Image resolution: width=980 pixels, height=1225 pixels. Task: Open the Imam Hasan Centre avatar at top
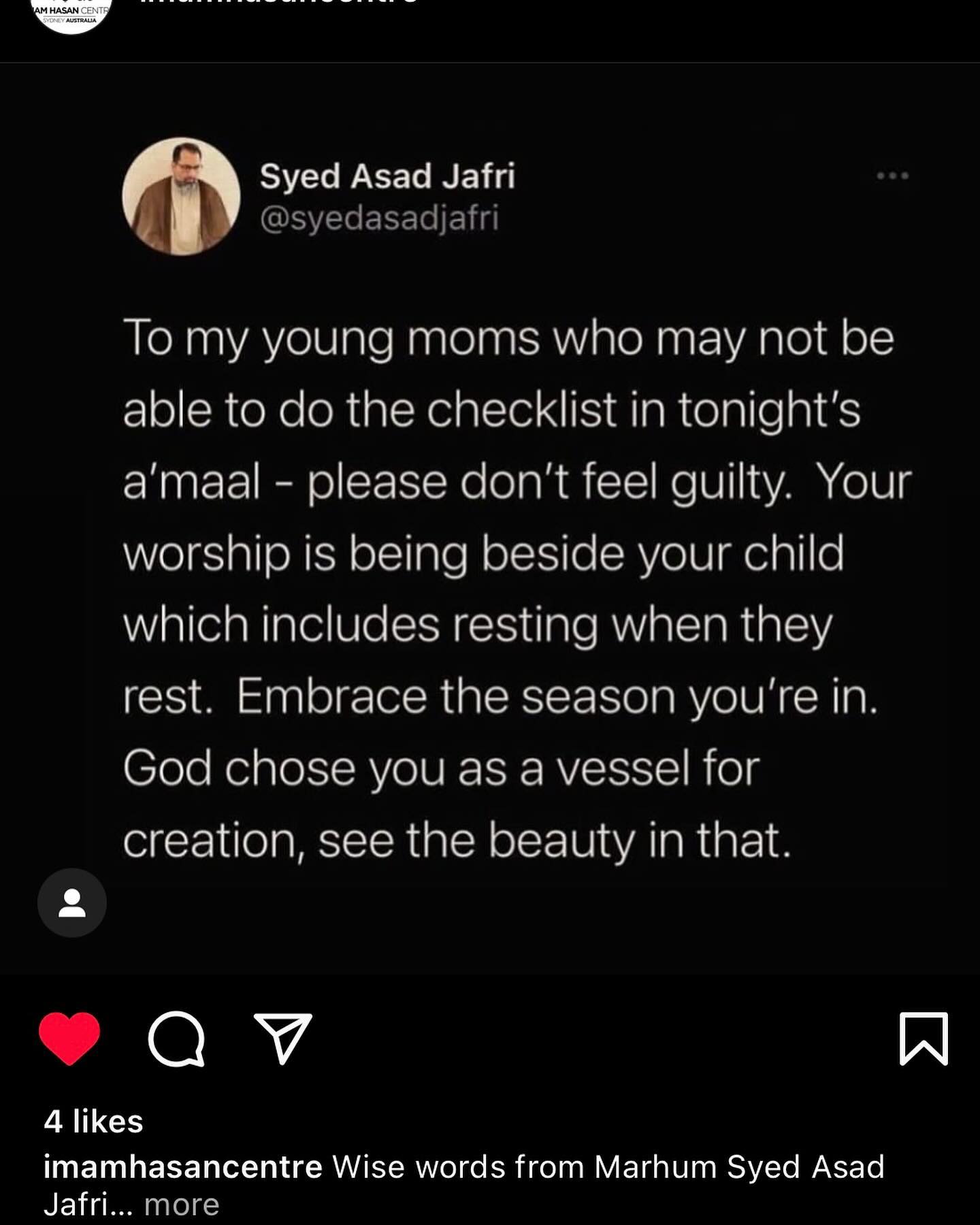tap(71, 15)
